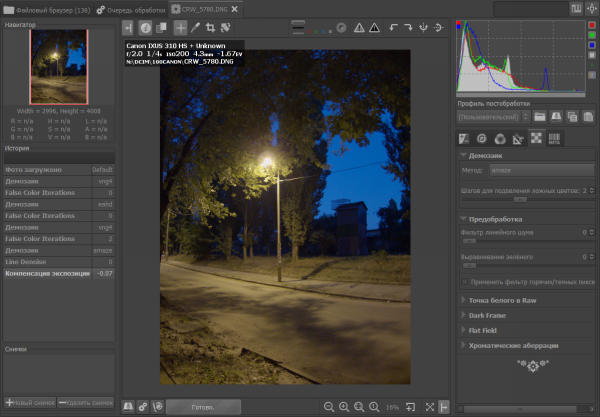The height and width of the screenshot is (417, 600).
Task: Enable the hot/dead pixel filter checkbox
Action: 465,282
